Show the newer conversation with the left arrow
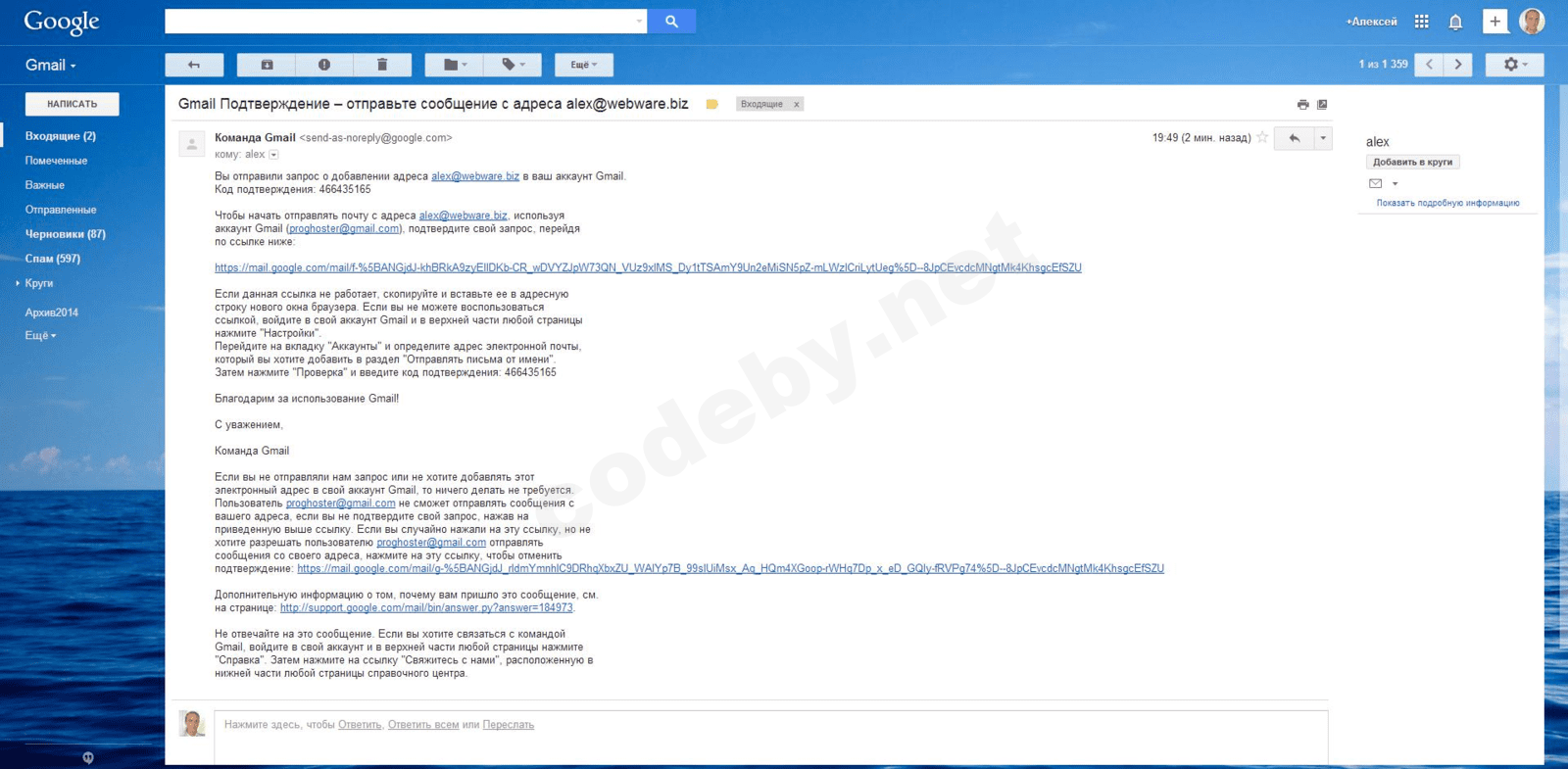The width and height of the screenshot is (1568, 769). 1430,65
